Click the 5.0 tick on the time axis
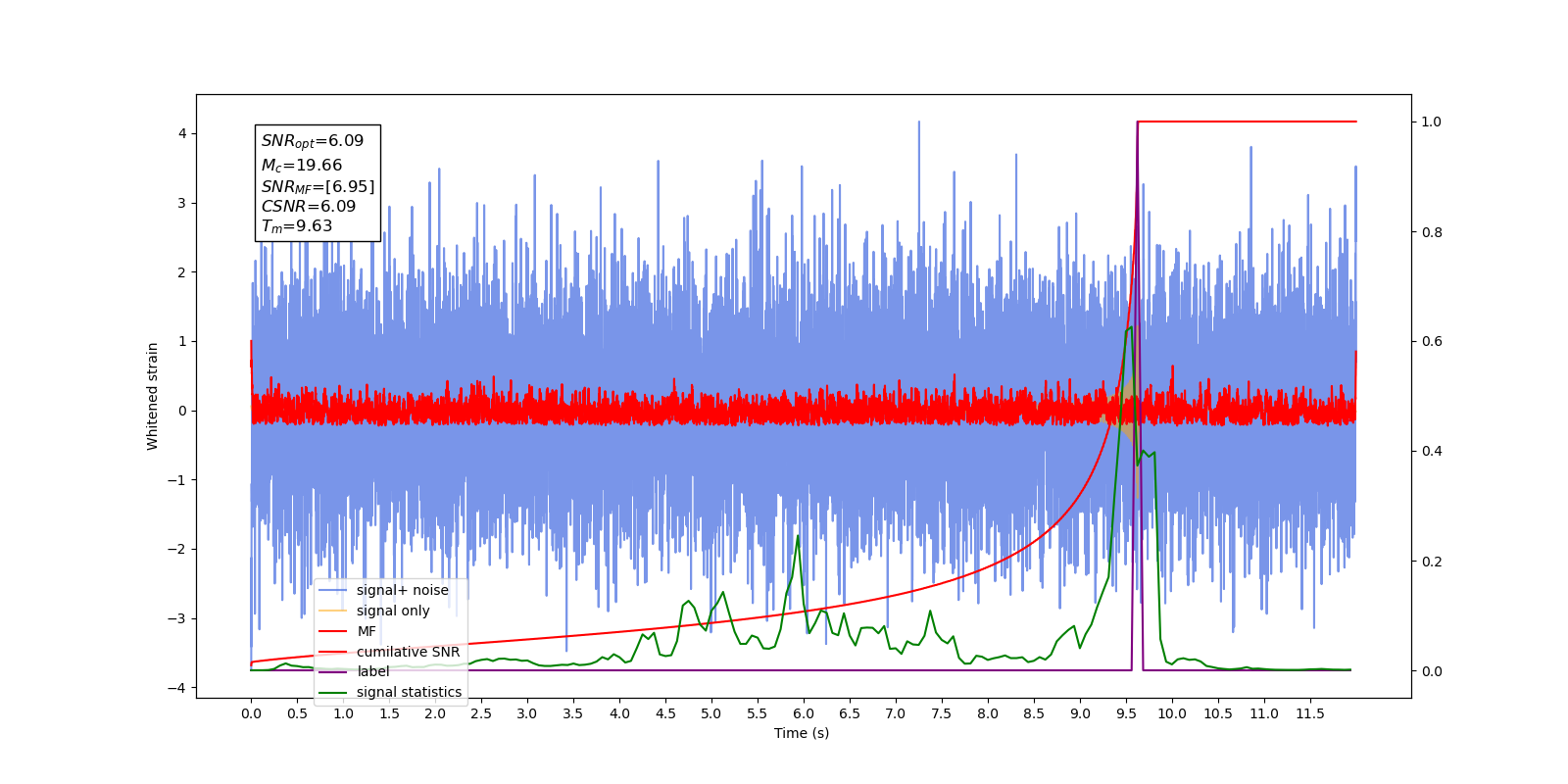This screenshot has width=1568, height=784. [711, 713]
